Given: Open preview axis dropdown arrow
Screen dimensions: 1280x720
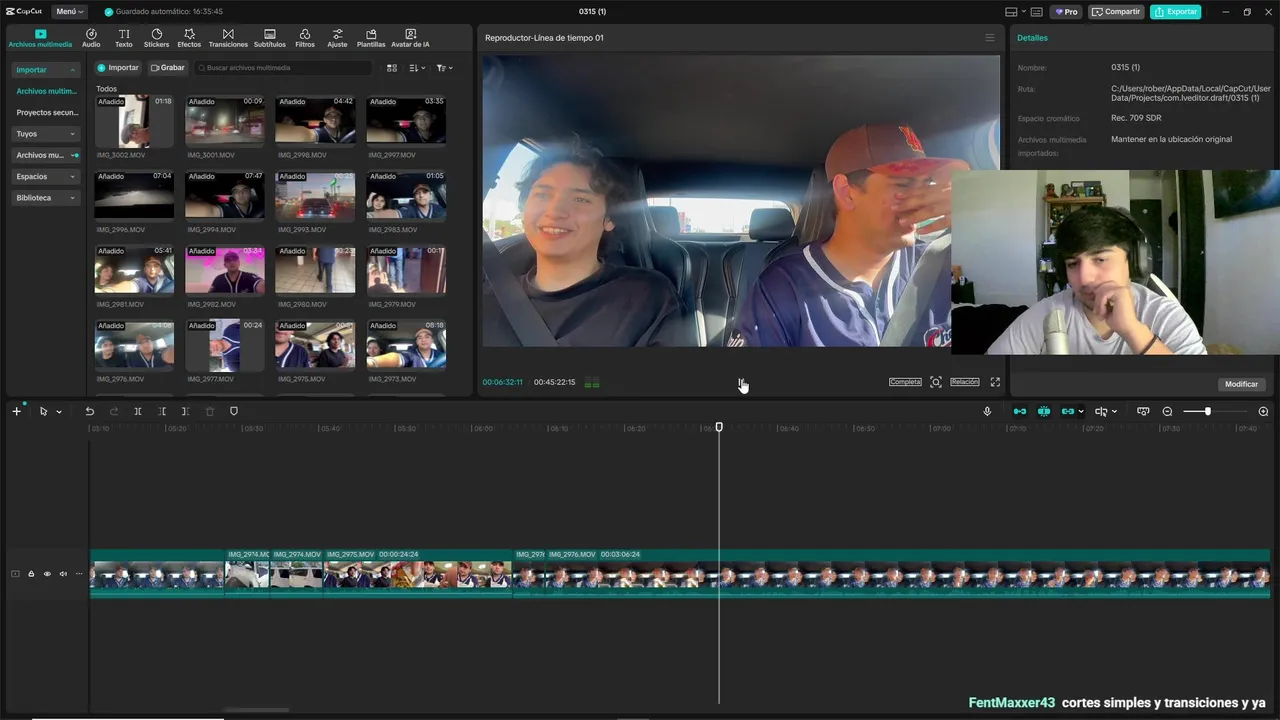Looking at the screenshot, I should click(1115, 412).
